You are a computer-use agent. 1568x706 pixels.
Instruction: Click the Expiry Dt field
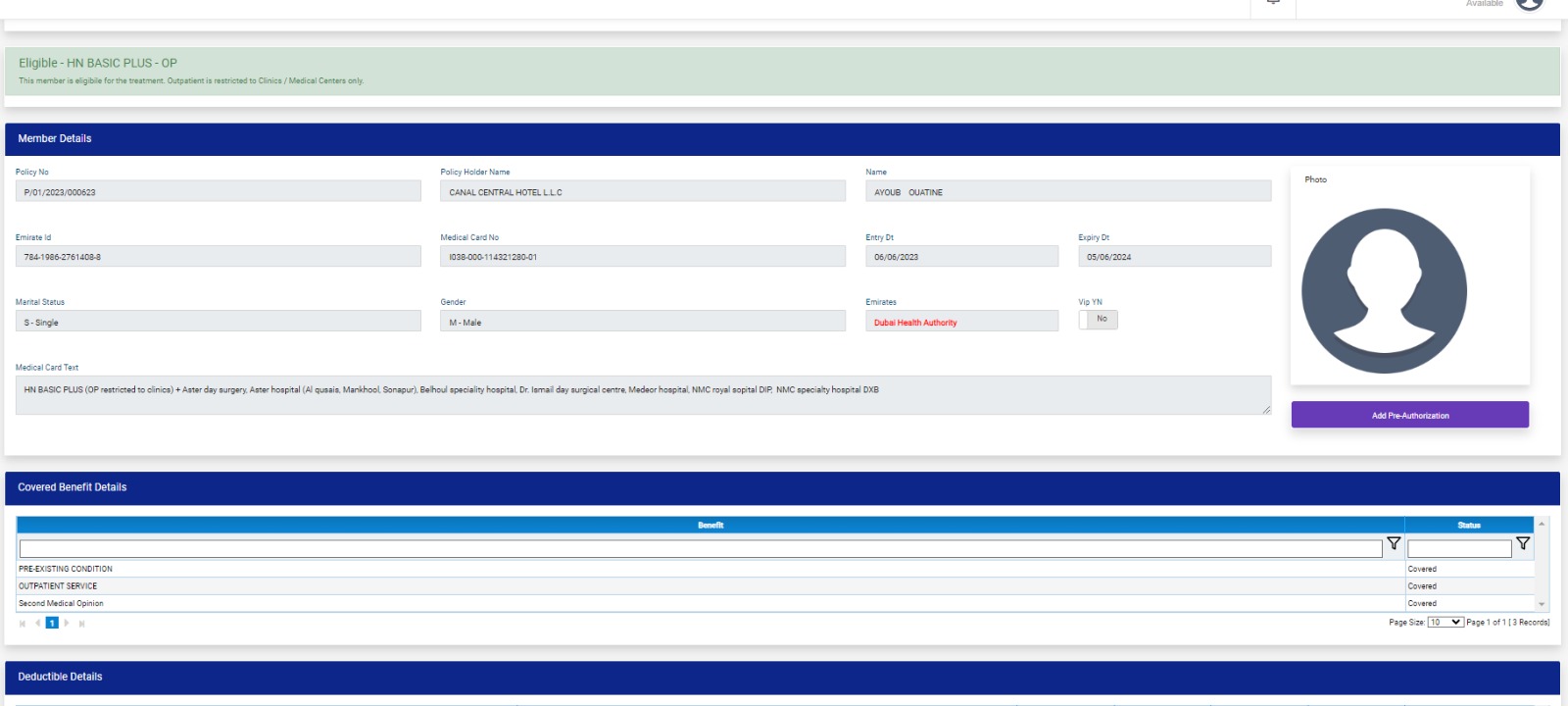(x=1175, y=256)
